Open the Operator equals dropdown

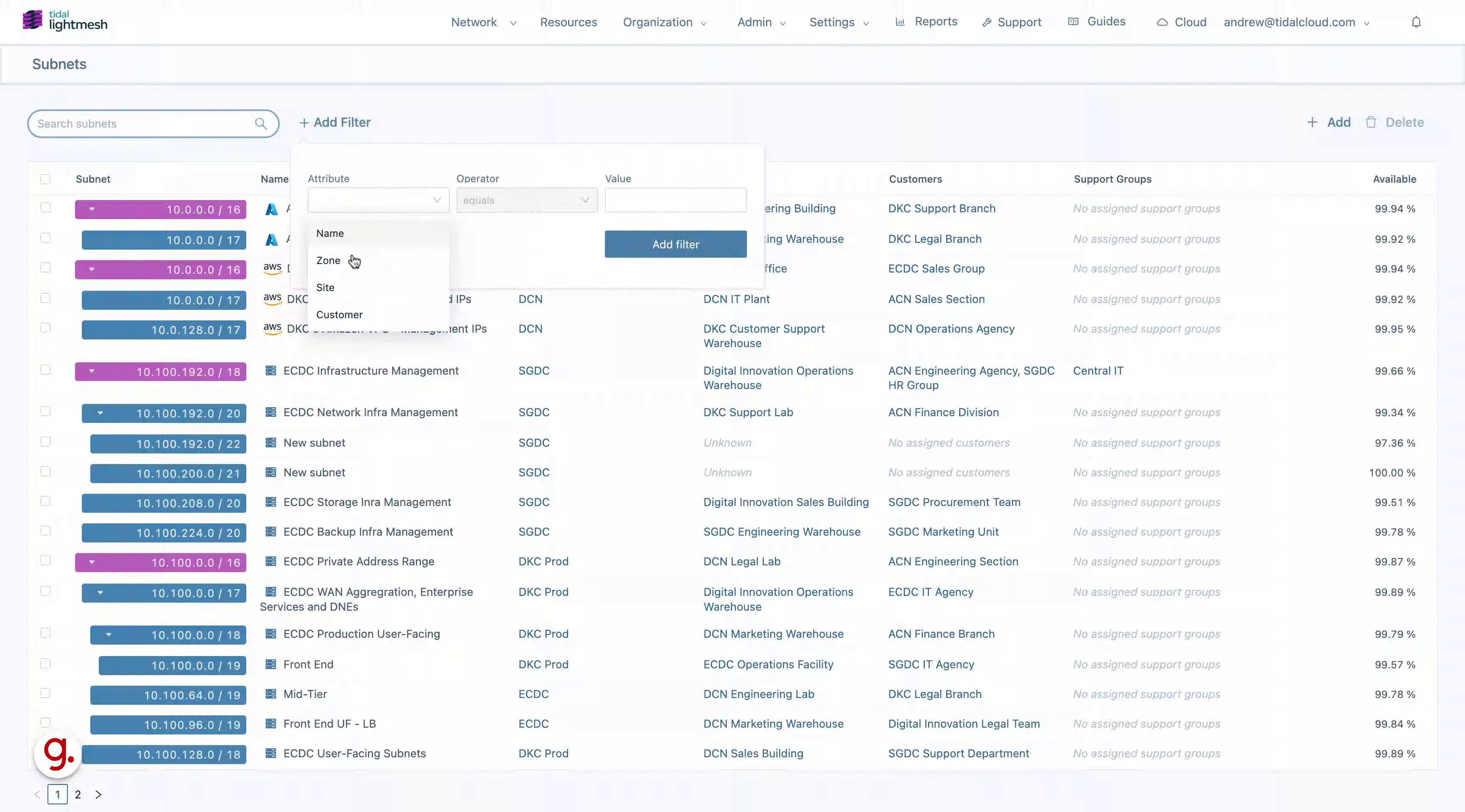point(526,200)
